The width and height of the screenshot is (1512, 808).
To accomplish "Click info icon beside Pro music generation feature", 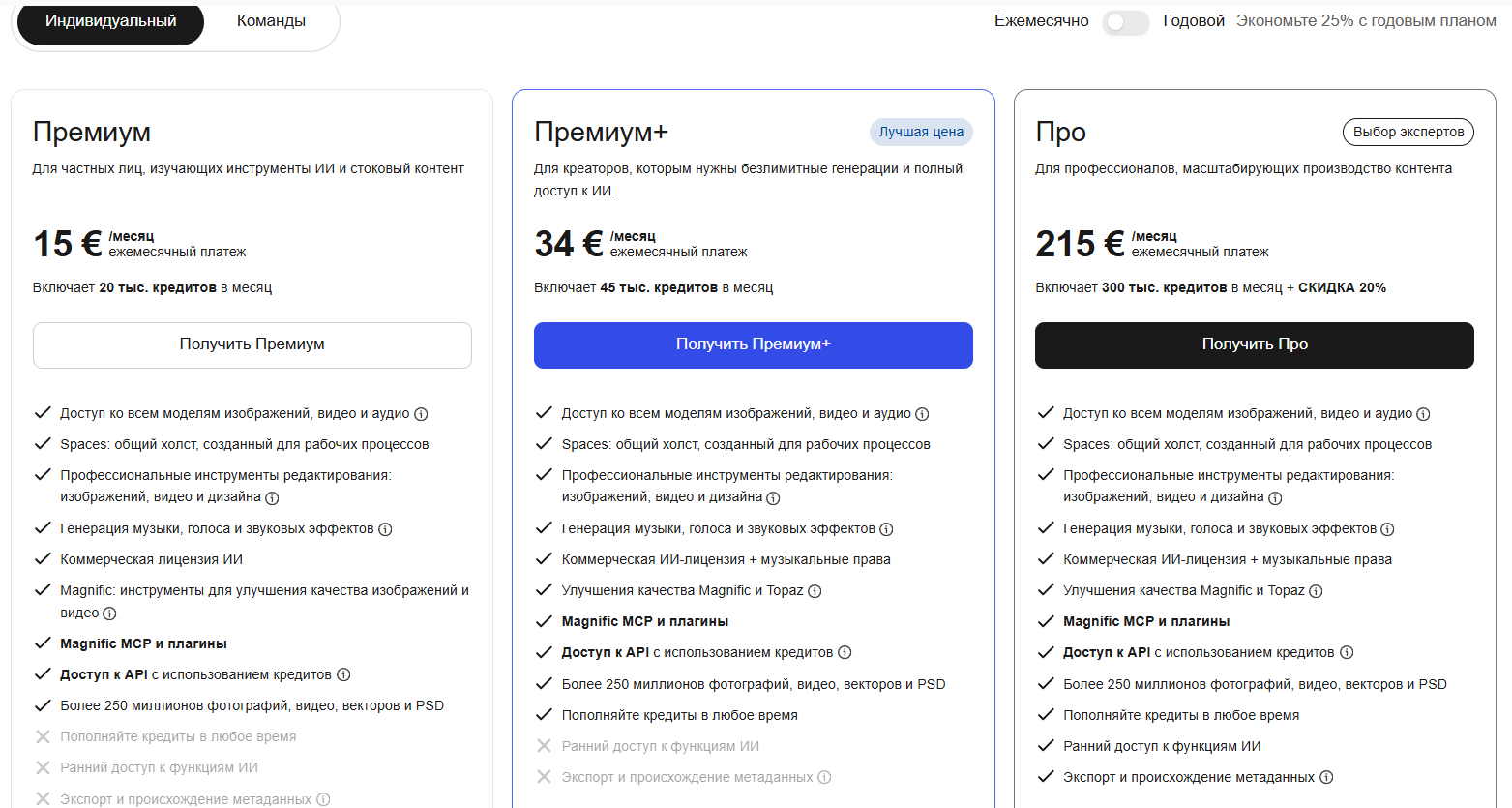I will (x=1387, y=529).
